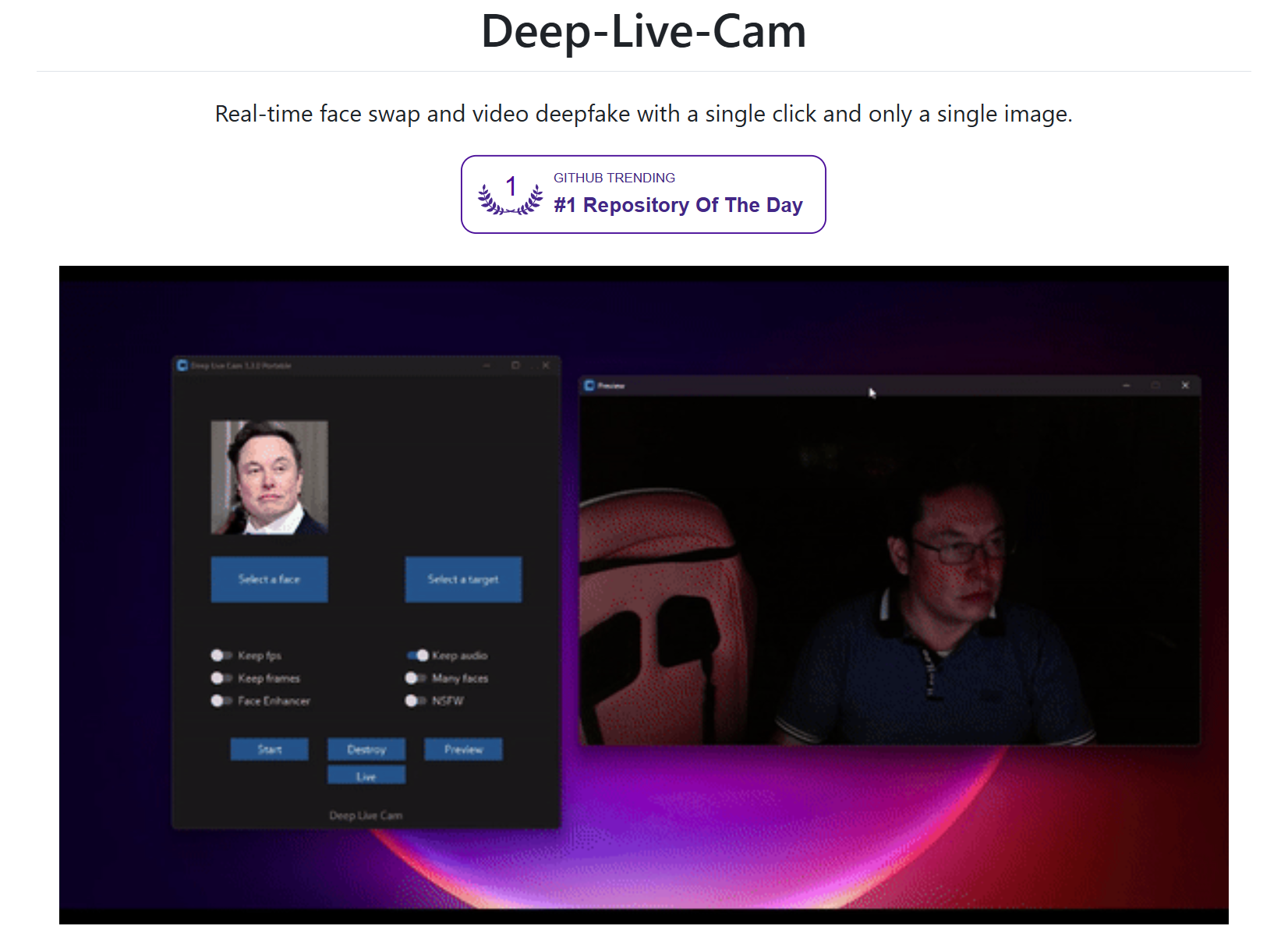Start Live mode
Viewport: 1288px width, 940px height.
click(x=366, y=775)
